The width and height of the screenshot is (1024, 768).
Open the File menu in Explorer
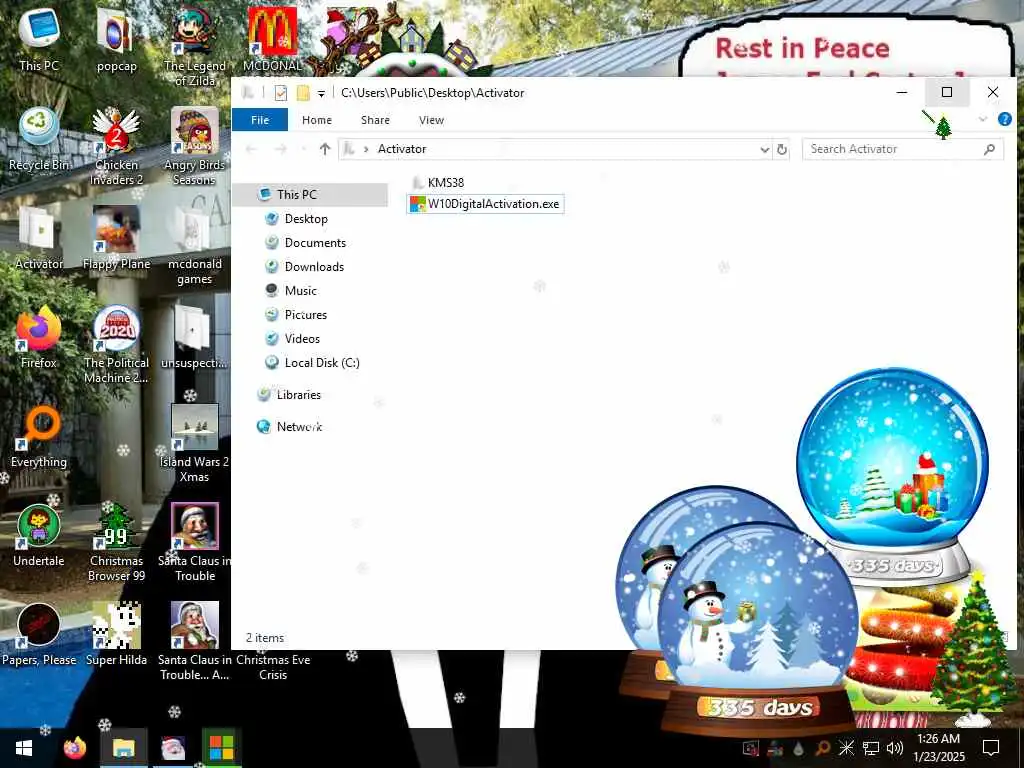coord(260,120)
